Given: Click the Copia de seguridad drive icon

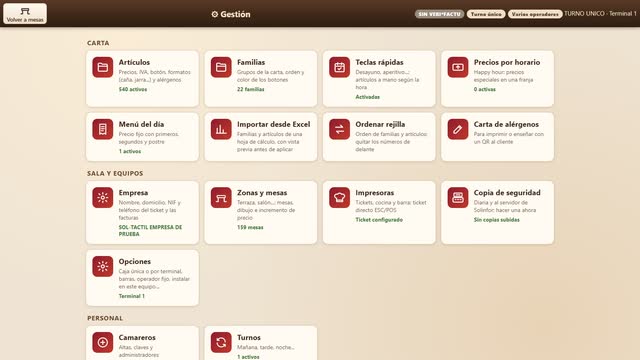Looking at the screenshot, I should pyautogui.click(x=458, y=198).
